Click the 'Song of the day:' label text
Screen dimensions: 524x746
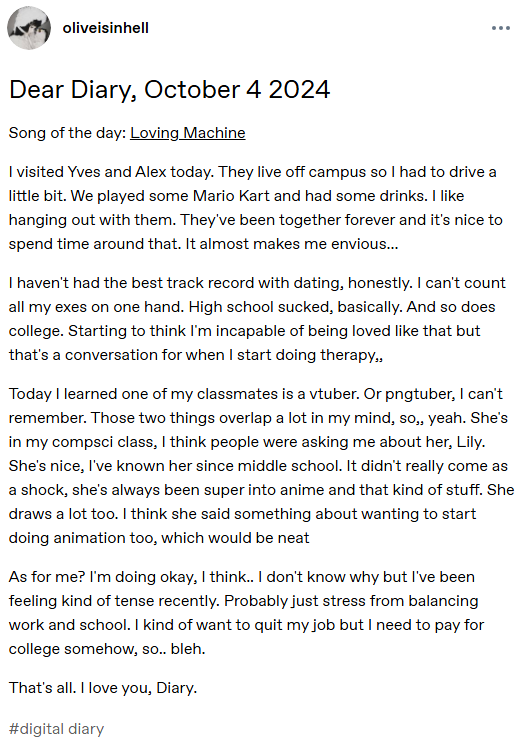pyautogui.click(x=67, y=133)
